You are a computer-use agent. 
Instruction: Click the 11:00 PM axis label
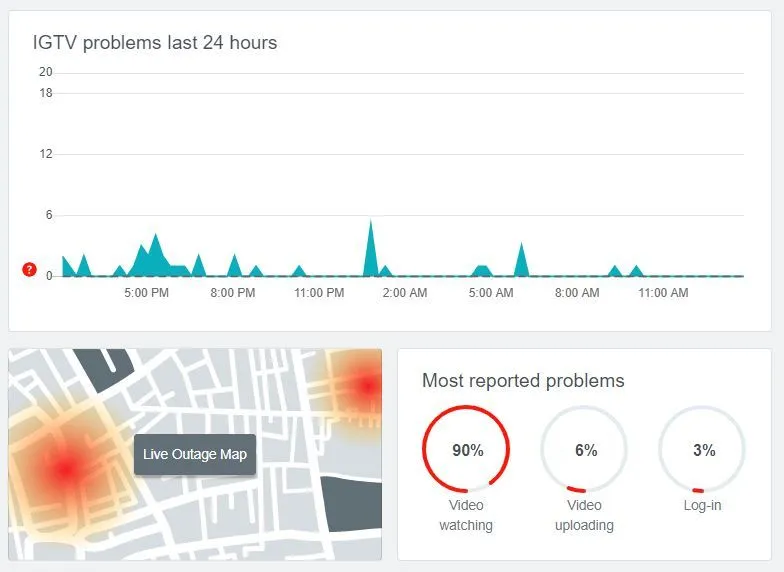point(319,293)
